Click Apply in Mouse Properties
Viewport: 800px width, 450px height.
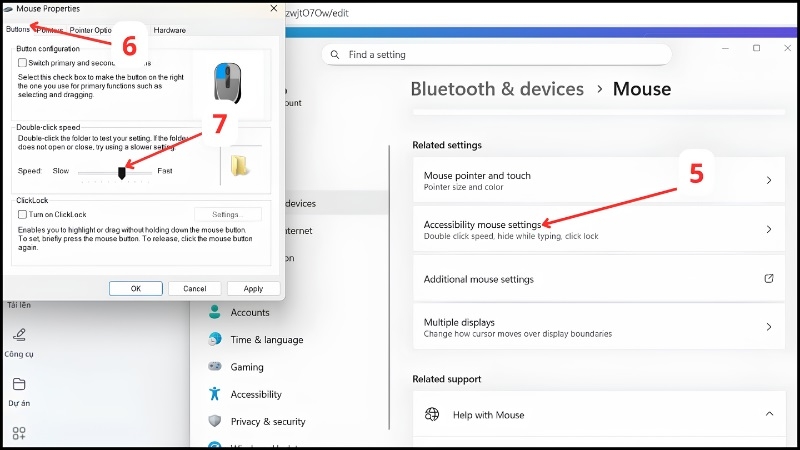coord(253,288)
